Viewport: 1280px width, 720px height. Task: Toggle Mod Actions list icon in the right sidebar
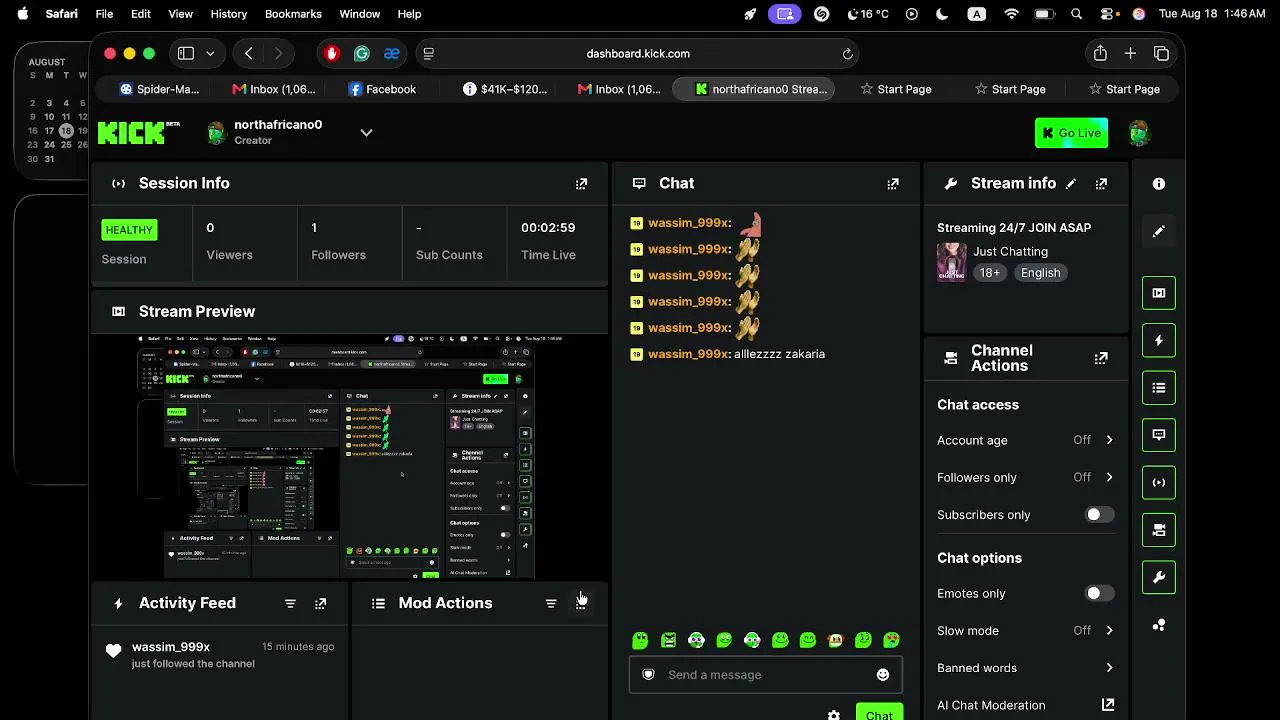[x=1159, y=388]
